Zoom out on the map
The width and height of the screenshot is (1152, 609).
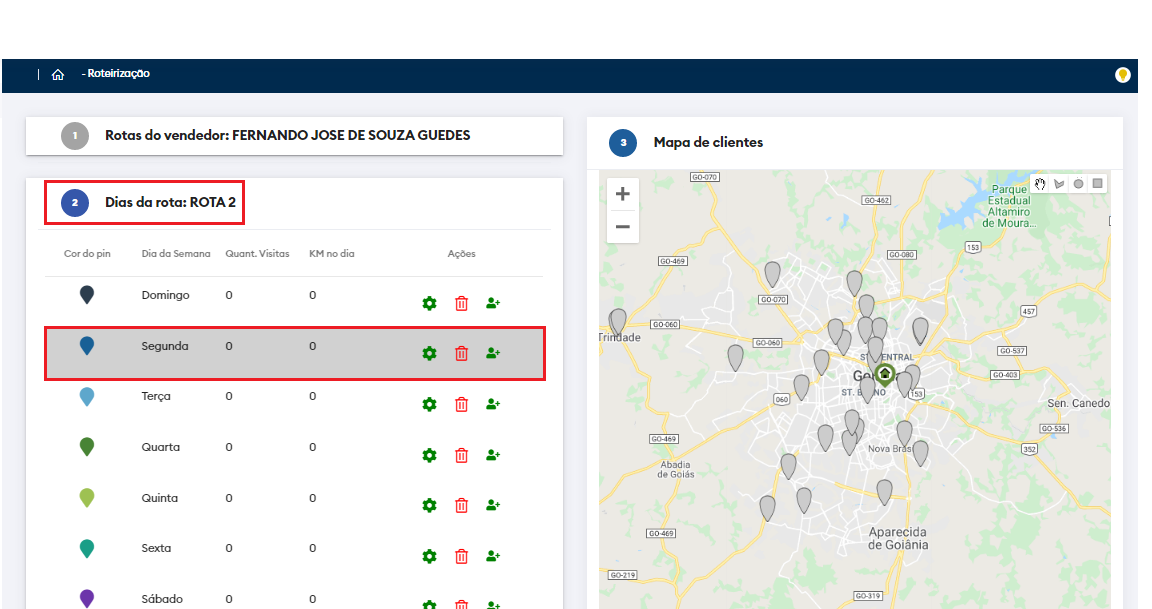coord(622,227)
